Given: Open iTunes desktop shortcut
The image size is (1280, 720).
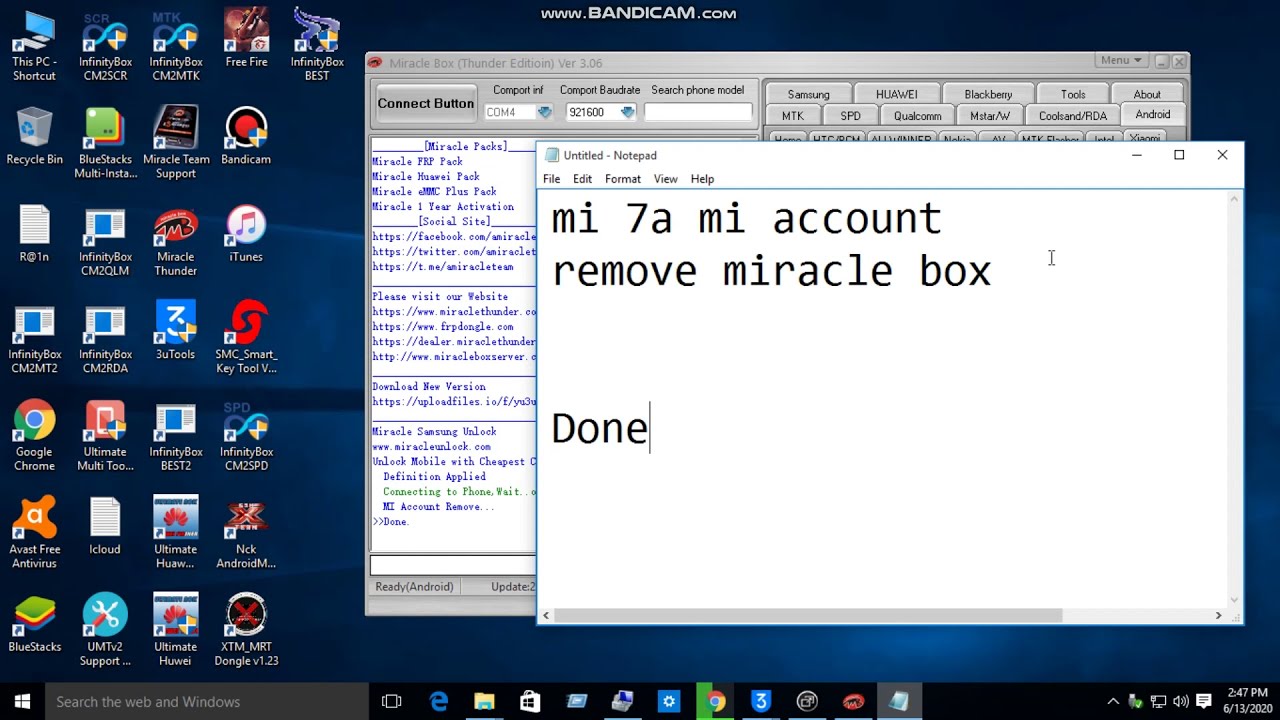Looking at the screenshot, I should click(x=246, y=233).
